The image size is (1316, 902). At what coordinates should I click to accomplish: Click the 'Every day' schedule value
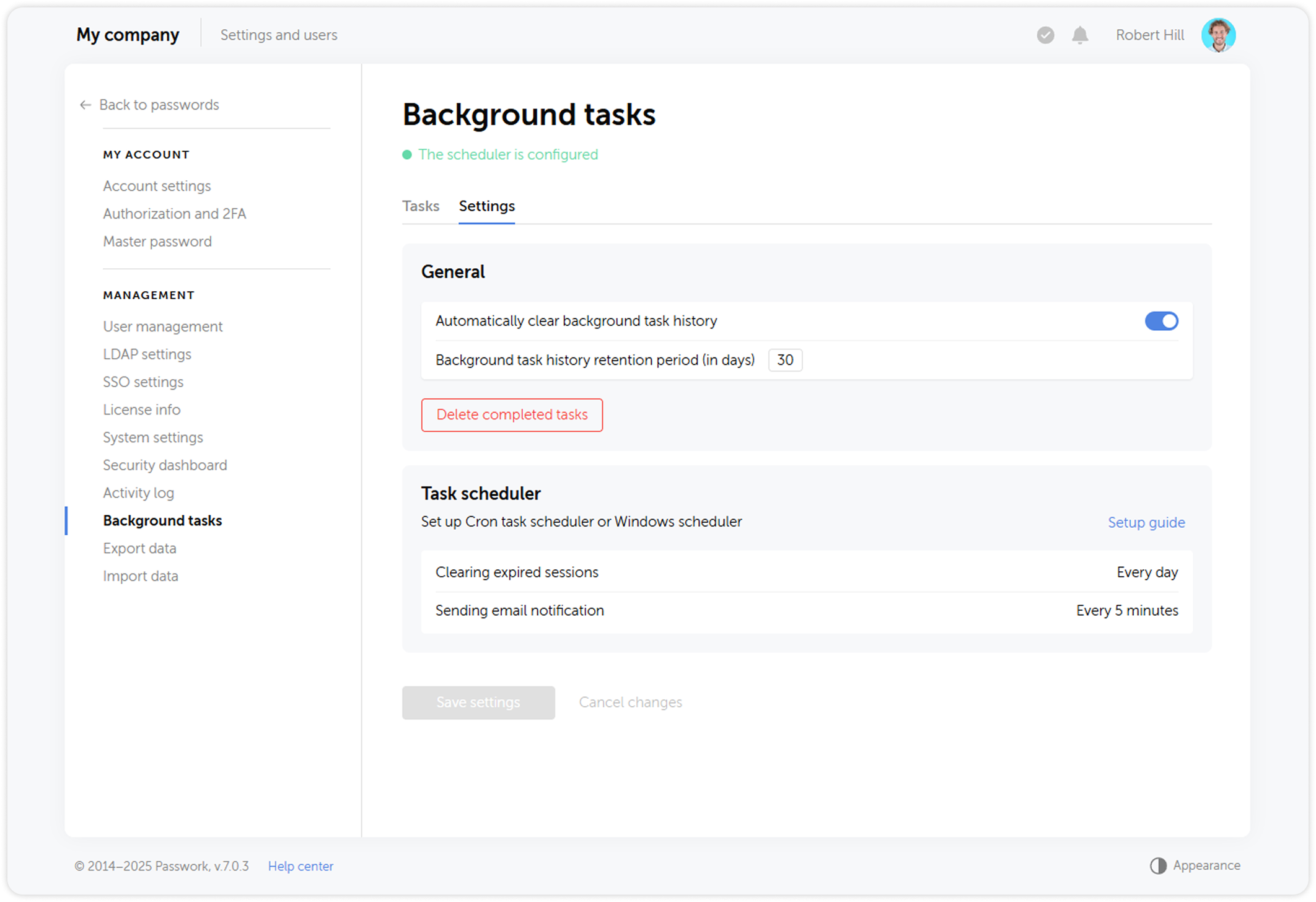(x=1147, y=572)
